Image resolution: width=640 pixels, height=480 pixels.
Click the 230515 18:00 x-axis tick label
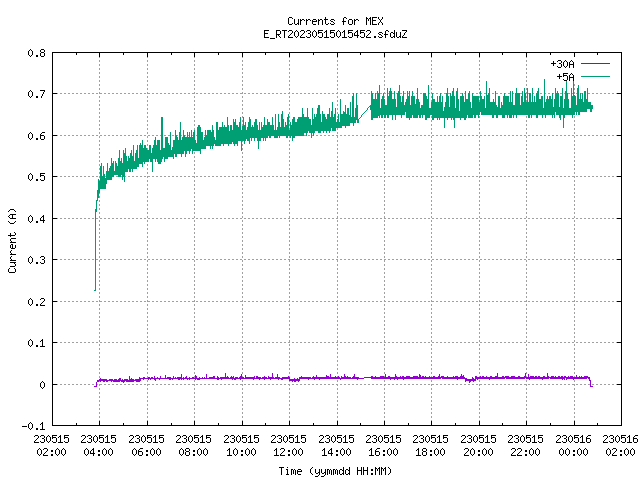(x=430, y=445)
